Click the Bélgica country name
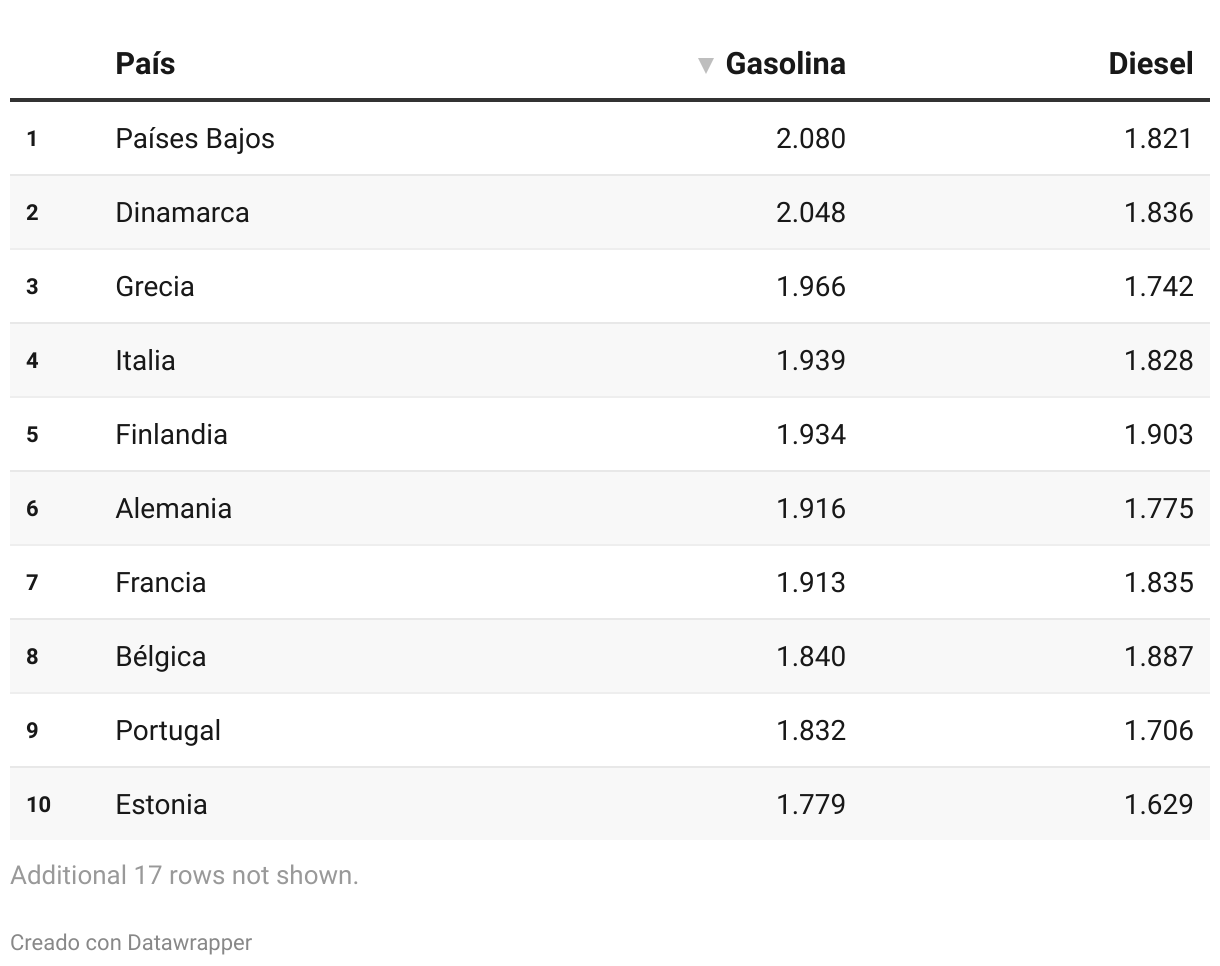The height and width of the screenshot is (966, 1220). coord(161,656)
